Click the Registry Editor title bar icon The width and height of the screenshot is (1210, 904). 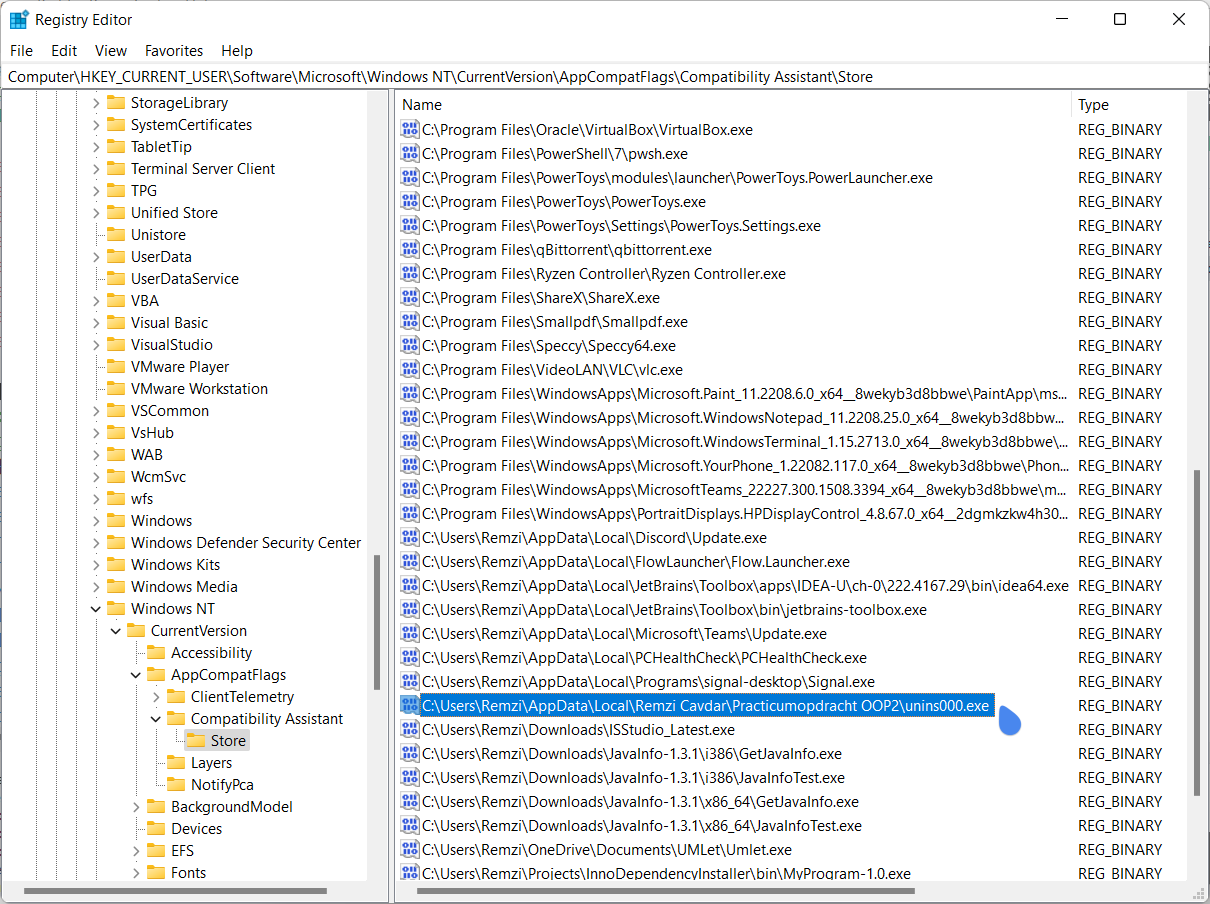[x=18, y=19]
